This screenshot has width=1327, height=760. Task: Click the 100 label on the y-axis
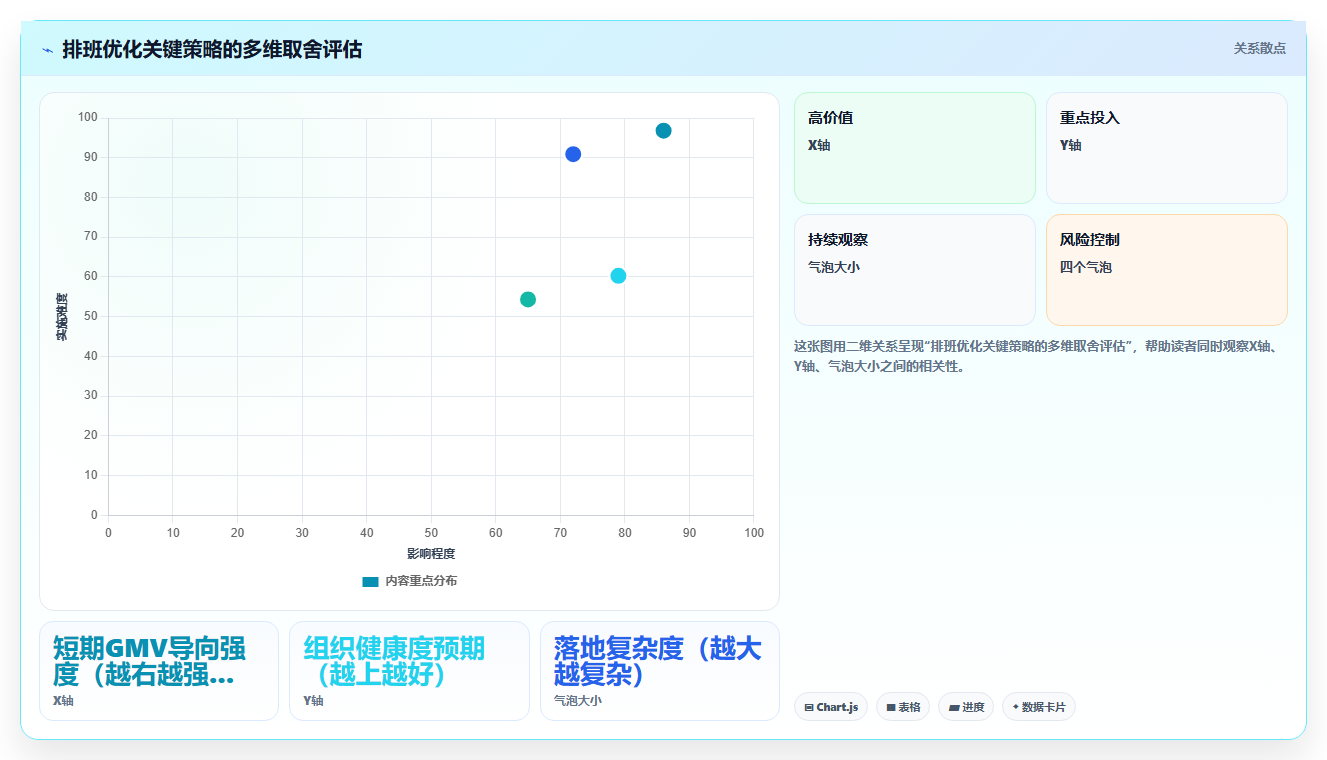tap(88, 118)
